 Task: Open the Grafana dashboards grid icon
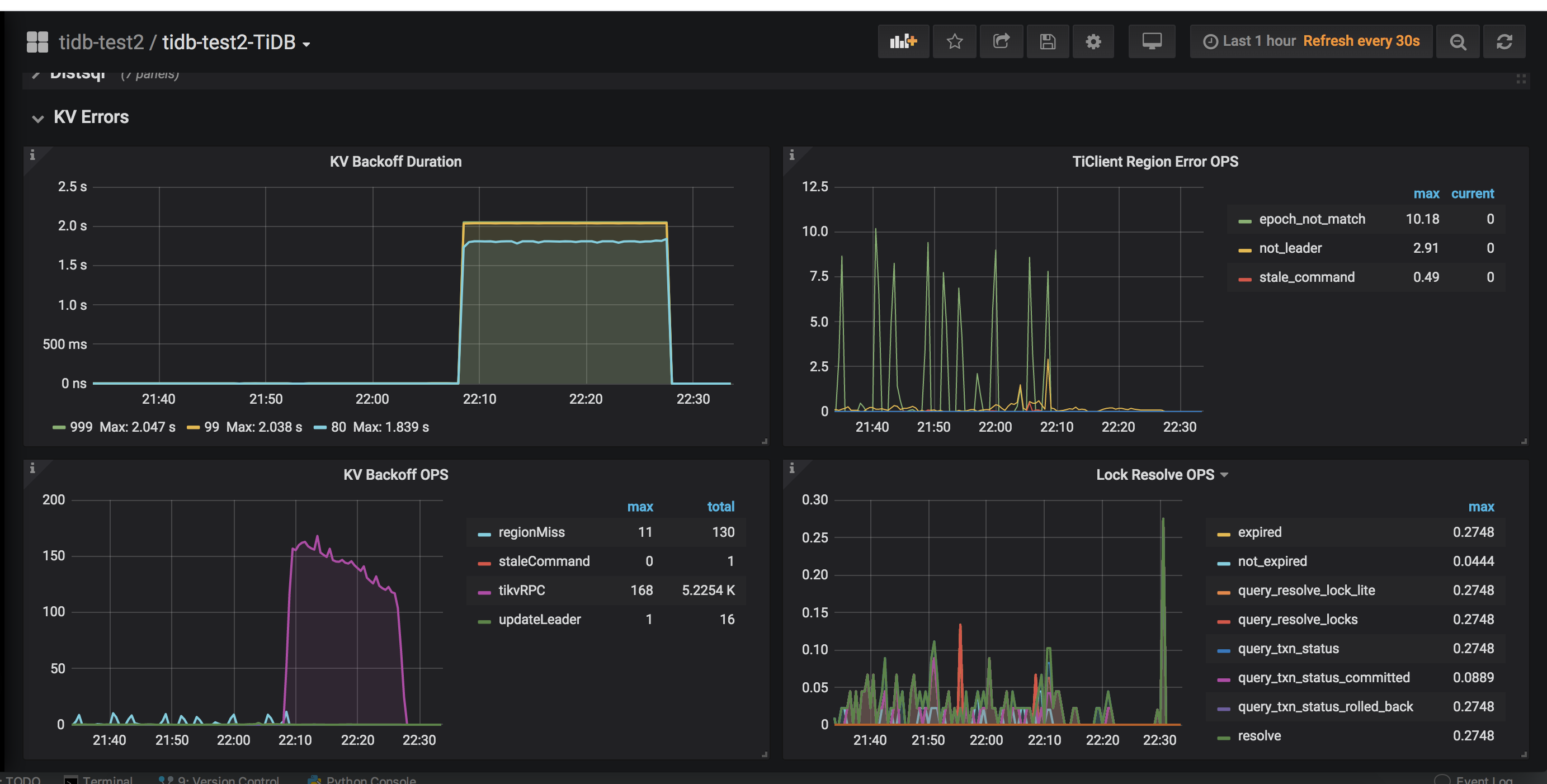click(37, 42)
